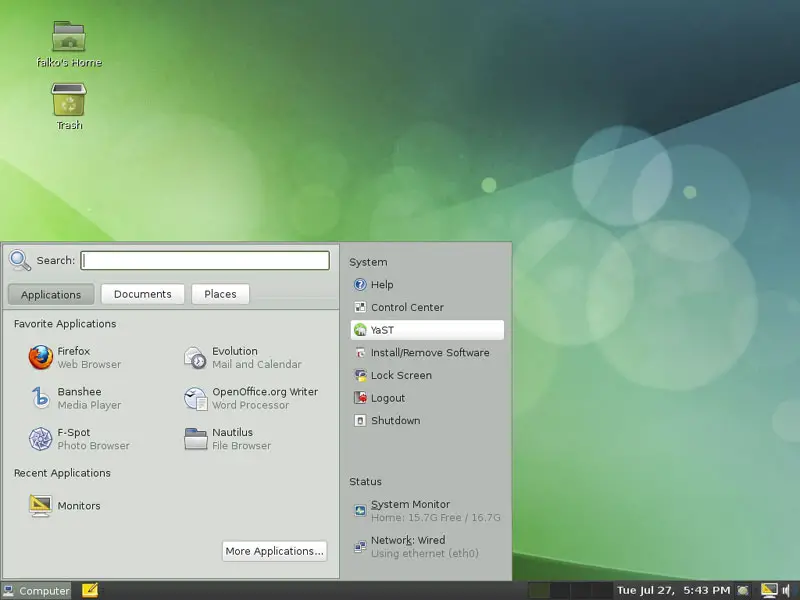Launch the Firefox web browser
The height and width of the screenshot is (600, 800).
click(x=76, y=357)
